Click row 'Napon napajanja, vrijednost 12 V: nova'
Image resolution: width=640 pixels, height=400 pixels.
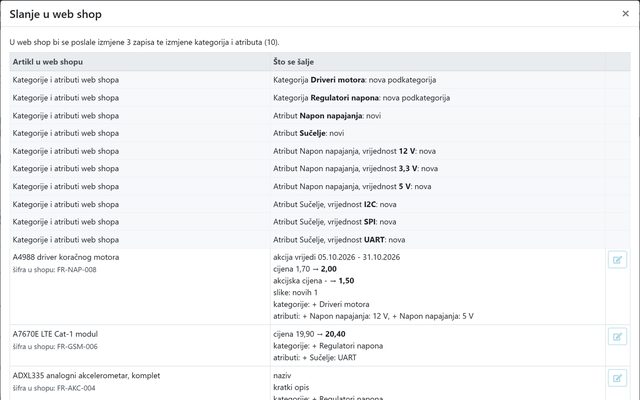(x=320, y=151)
